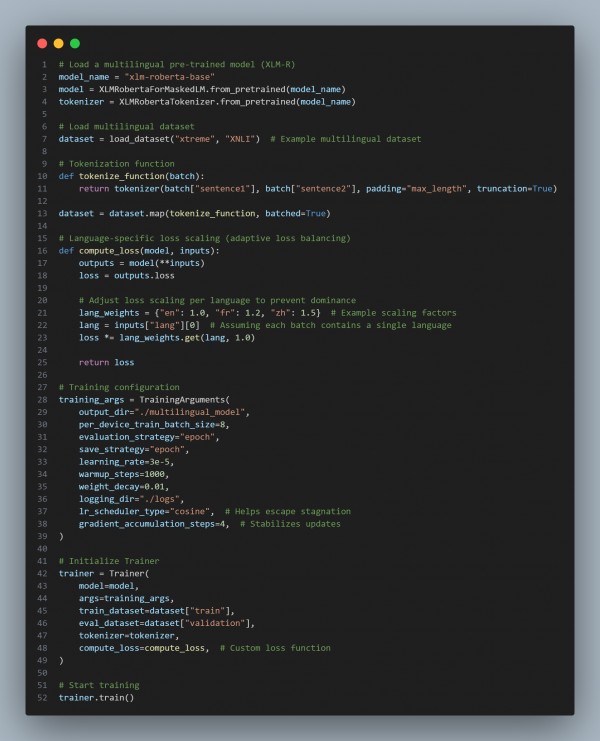The height and width of the screenshot is (741, 600).
Task: Click the comment mentioning pre-trained model (XLM-R)
Action: (177, 64)
